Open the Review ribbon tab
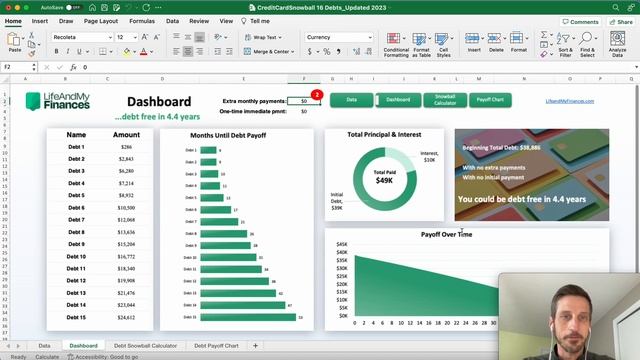Screen dimensions: 640x360 click(x=199, y=21)
